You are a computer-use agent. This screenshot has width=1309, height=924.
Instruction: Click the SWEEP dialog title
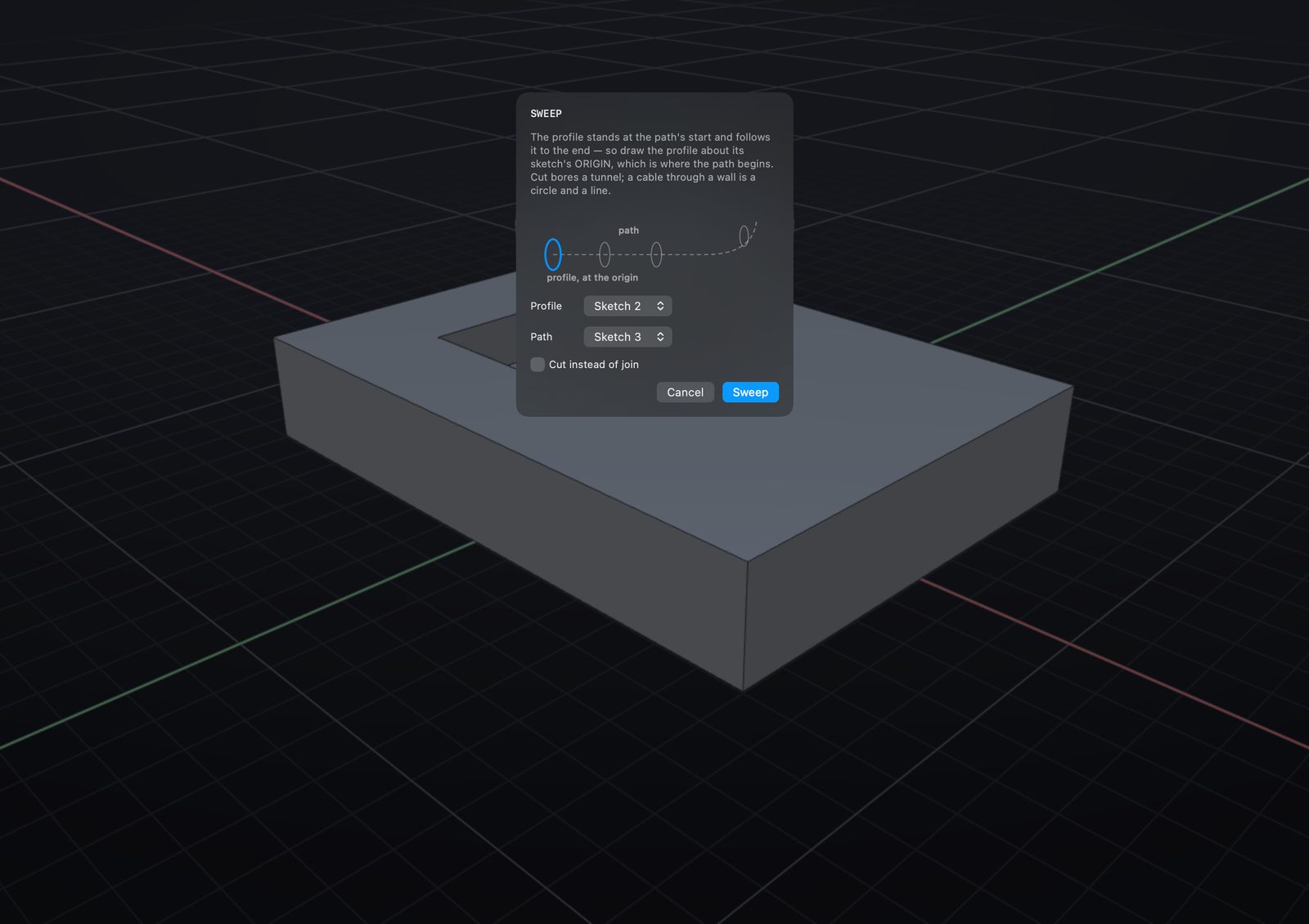[x=546, y=114]
